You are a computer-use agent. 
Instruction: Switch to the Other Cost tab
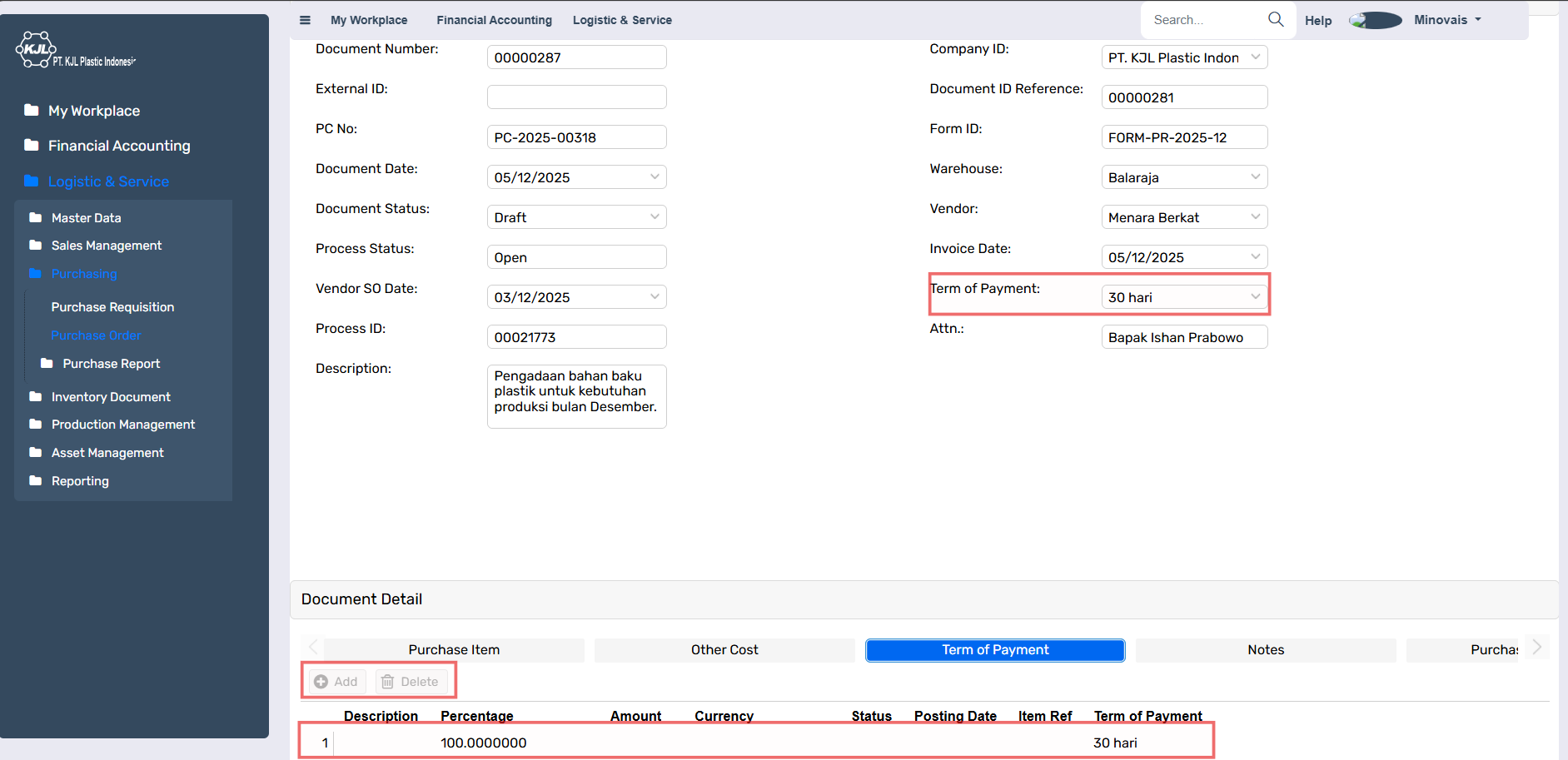724,650
